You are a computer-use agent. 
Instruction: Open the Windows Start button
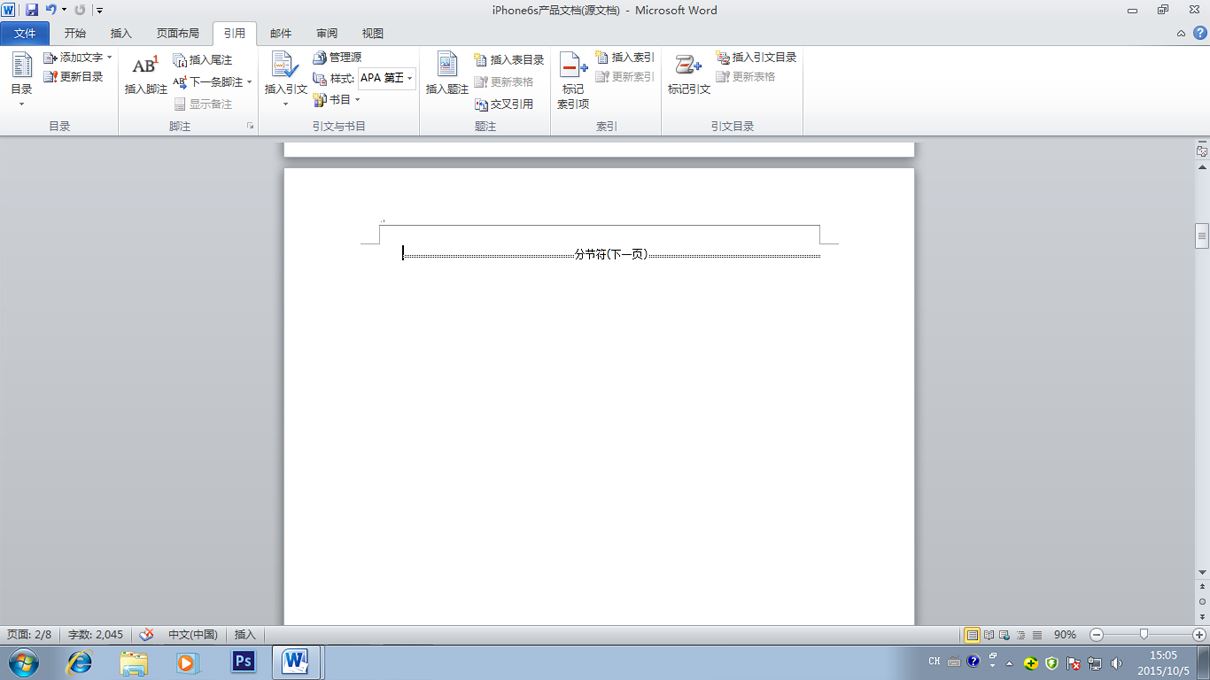pos(23,662)
